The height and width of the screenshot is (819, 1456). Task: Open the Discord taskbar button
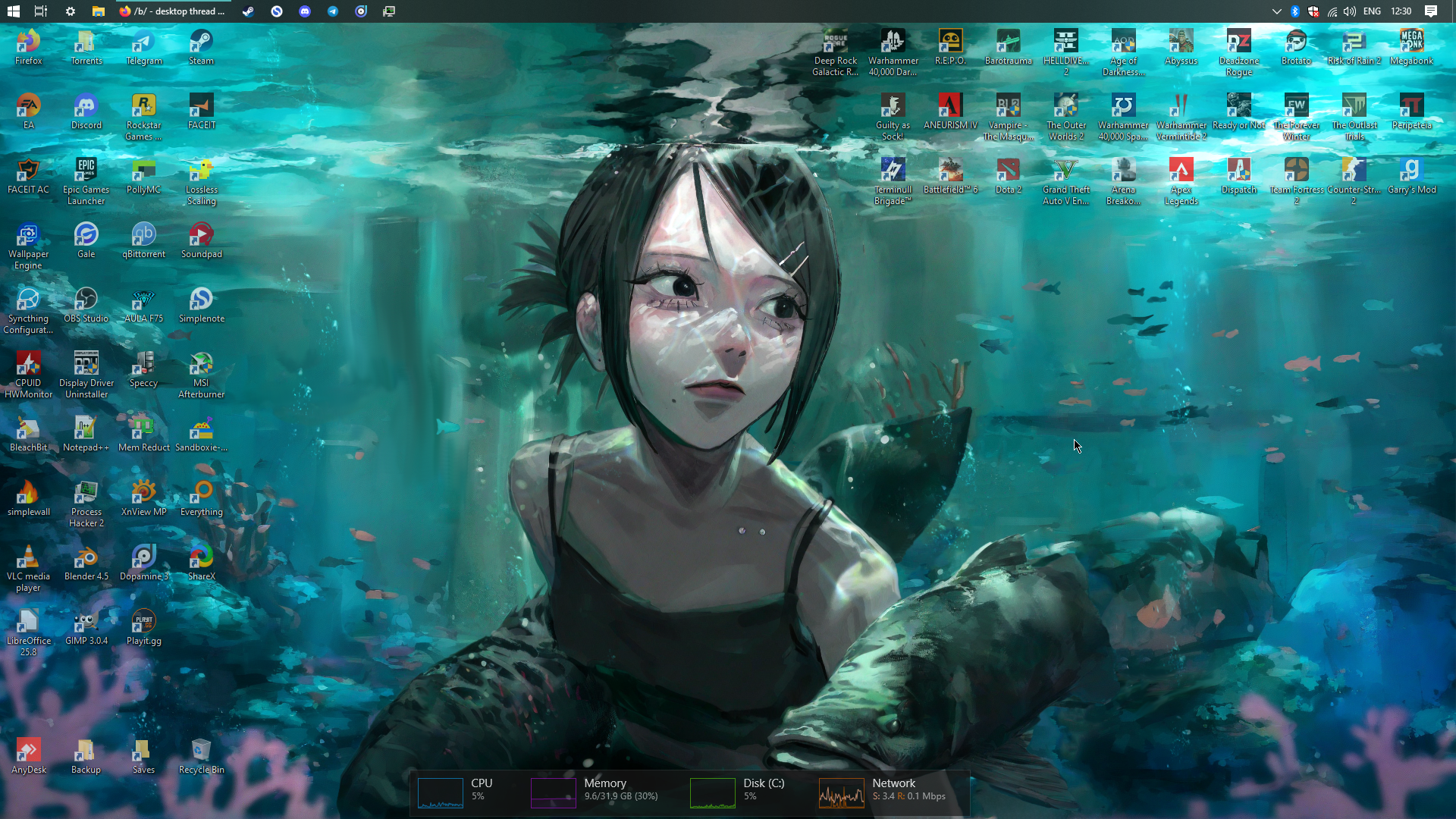click(305, 11)
